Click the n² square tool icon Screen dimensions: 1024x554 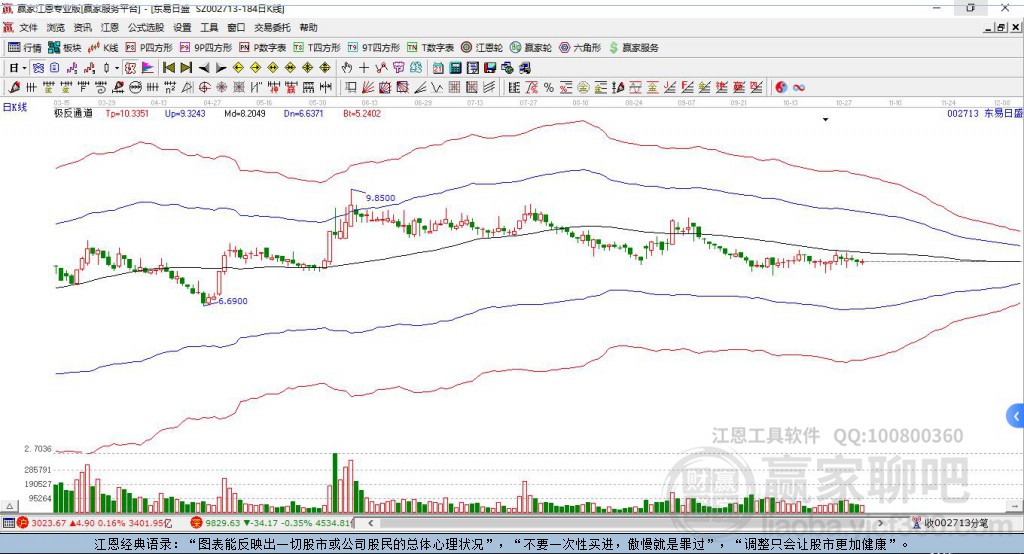pyautogui.click(x=170, y=88)
